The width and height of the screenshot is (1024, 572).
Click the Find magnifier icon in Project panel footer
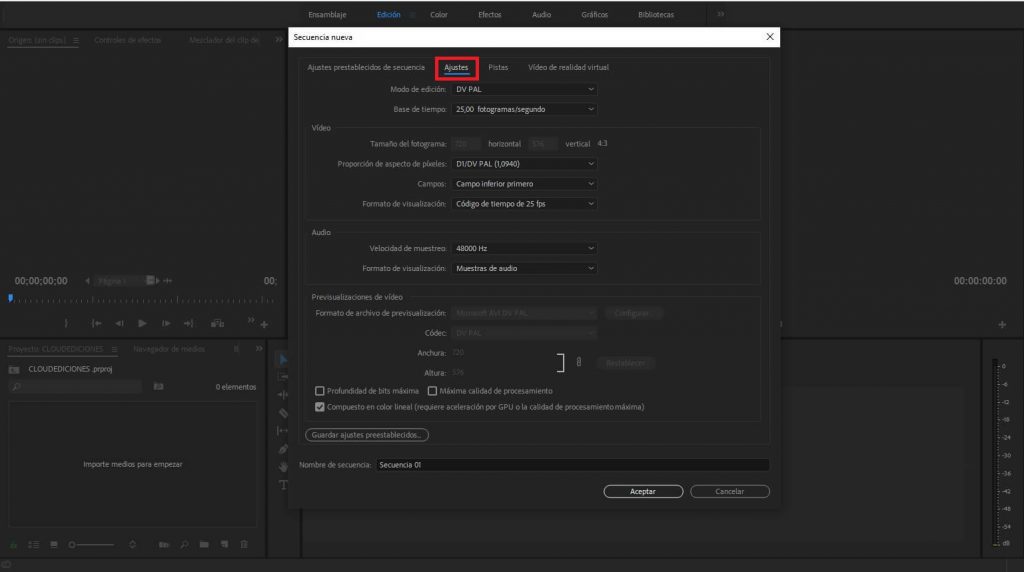point(184,545)
